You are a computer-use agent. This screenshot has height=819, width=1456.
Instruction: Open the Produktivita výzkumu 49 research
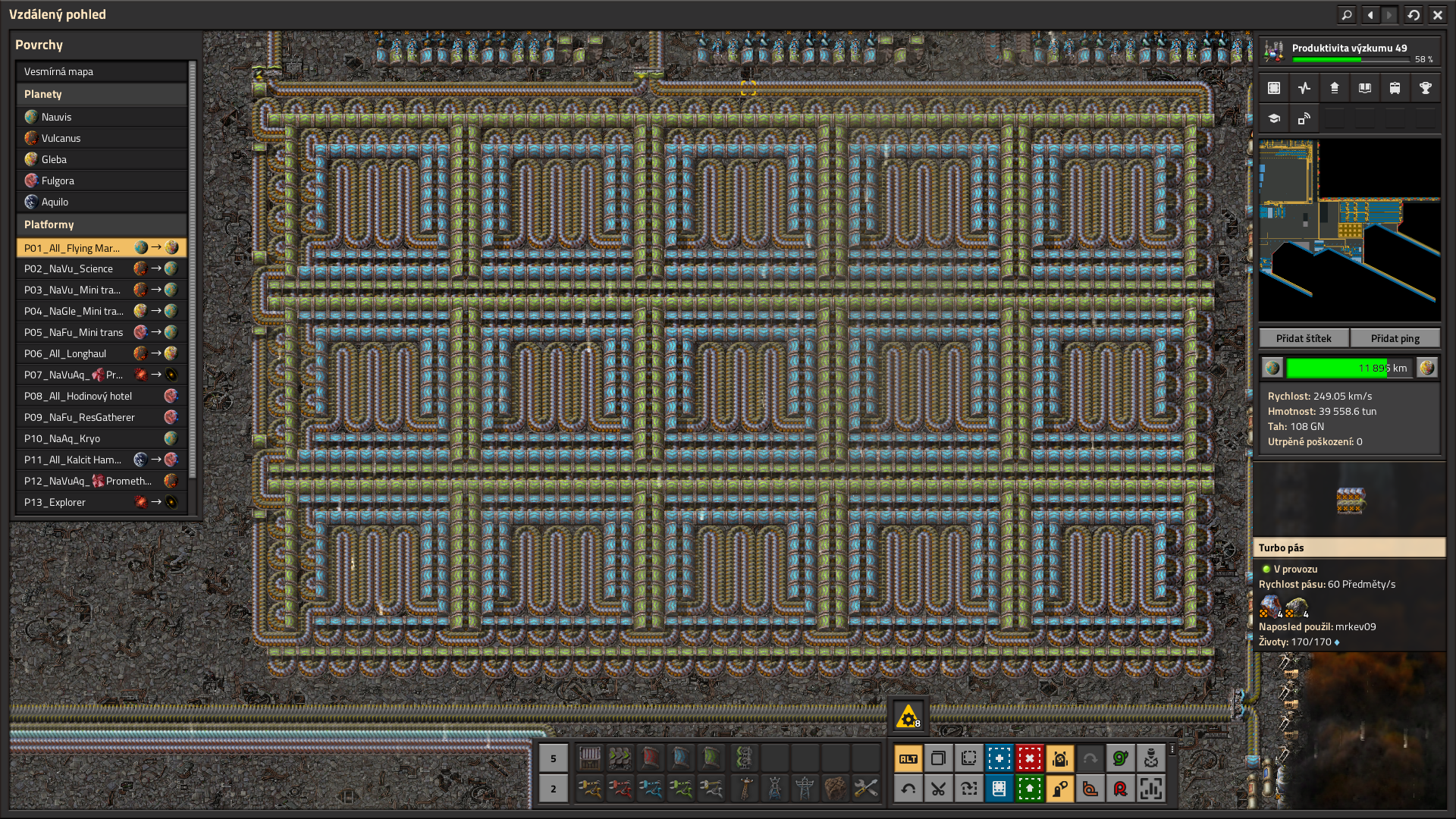coord(1349,52)
